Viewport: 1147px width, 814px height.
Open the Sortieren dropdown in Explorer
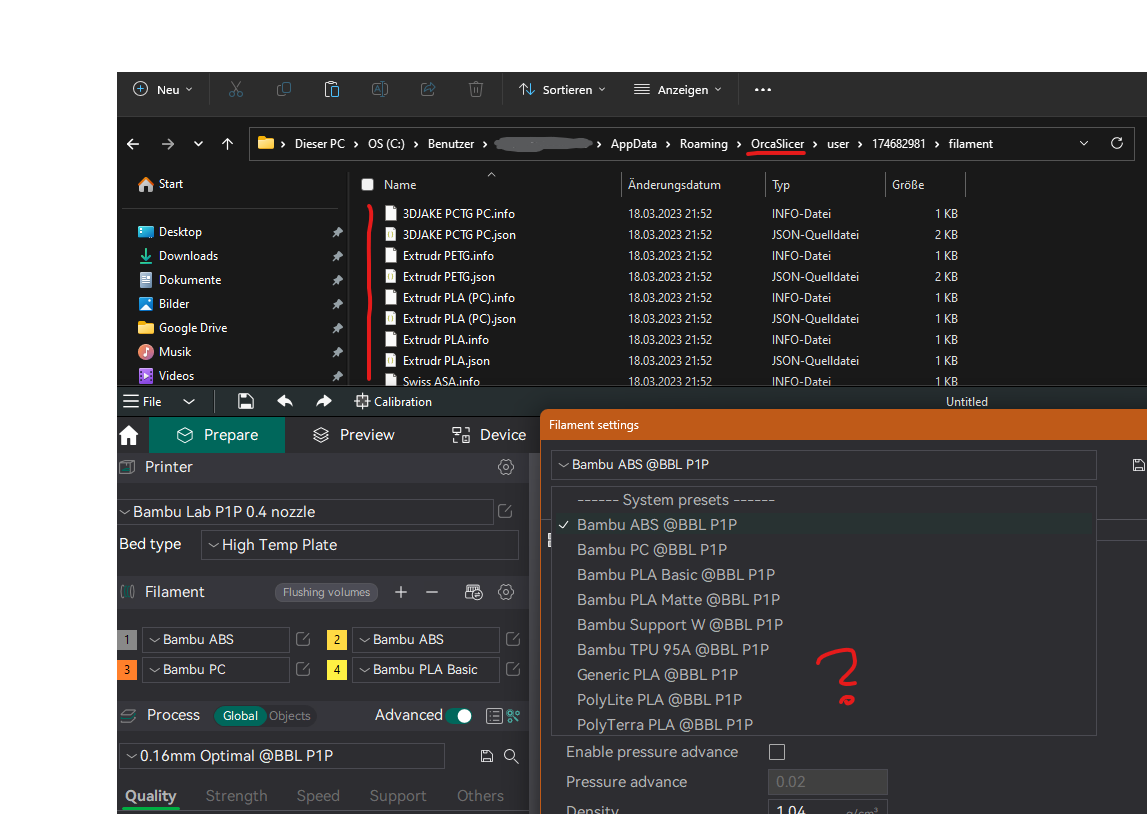coord(562,89)
